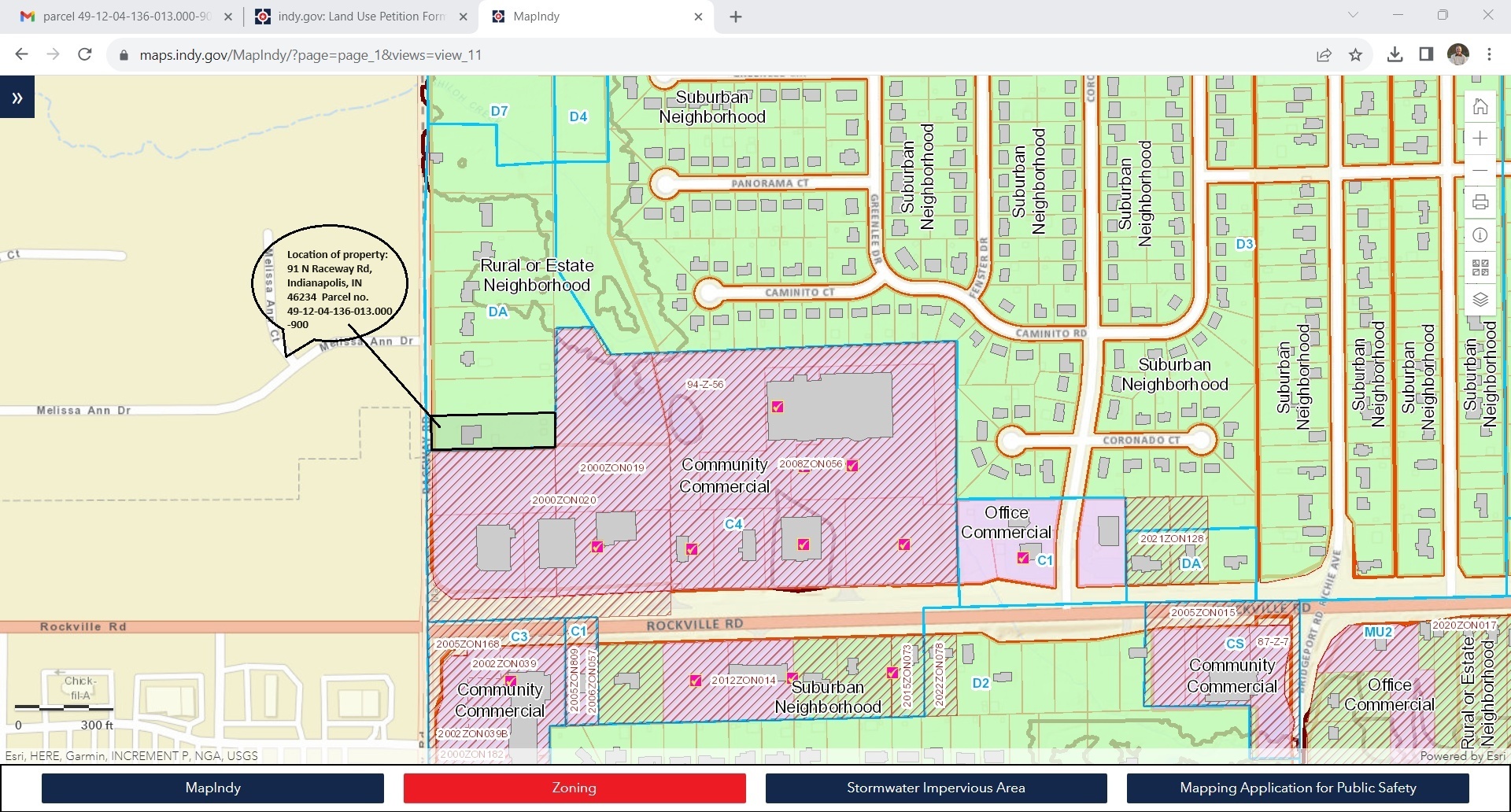Click the pink checkbox marker beside 2008ZON056

852,465
